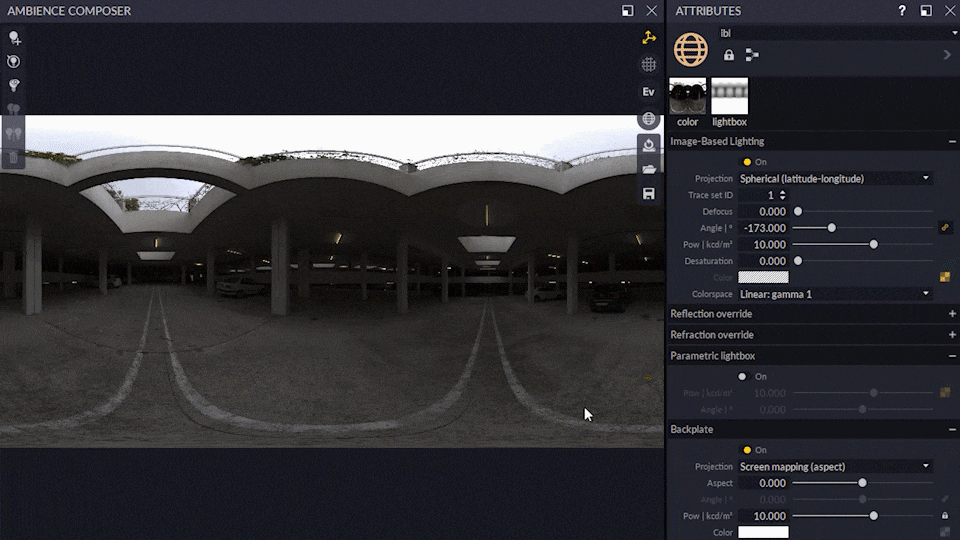The height and width of the screenshot is (540, 960).
Task: Select the lightbox thumbnail
Action: [729, 97]
